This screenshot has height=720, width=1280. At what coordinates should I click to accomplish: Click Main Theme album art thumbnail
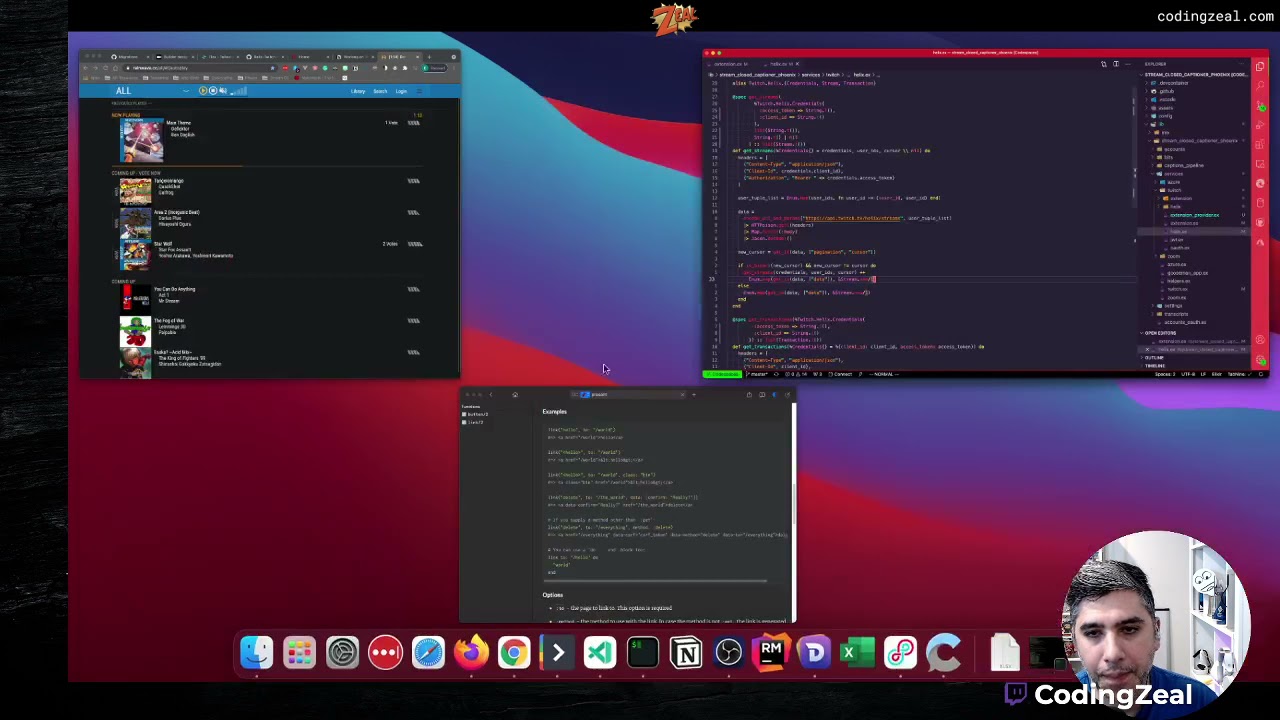pyautogui.click(x=141, y=140)
